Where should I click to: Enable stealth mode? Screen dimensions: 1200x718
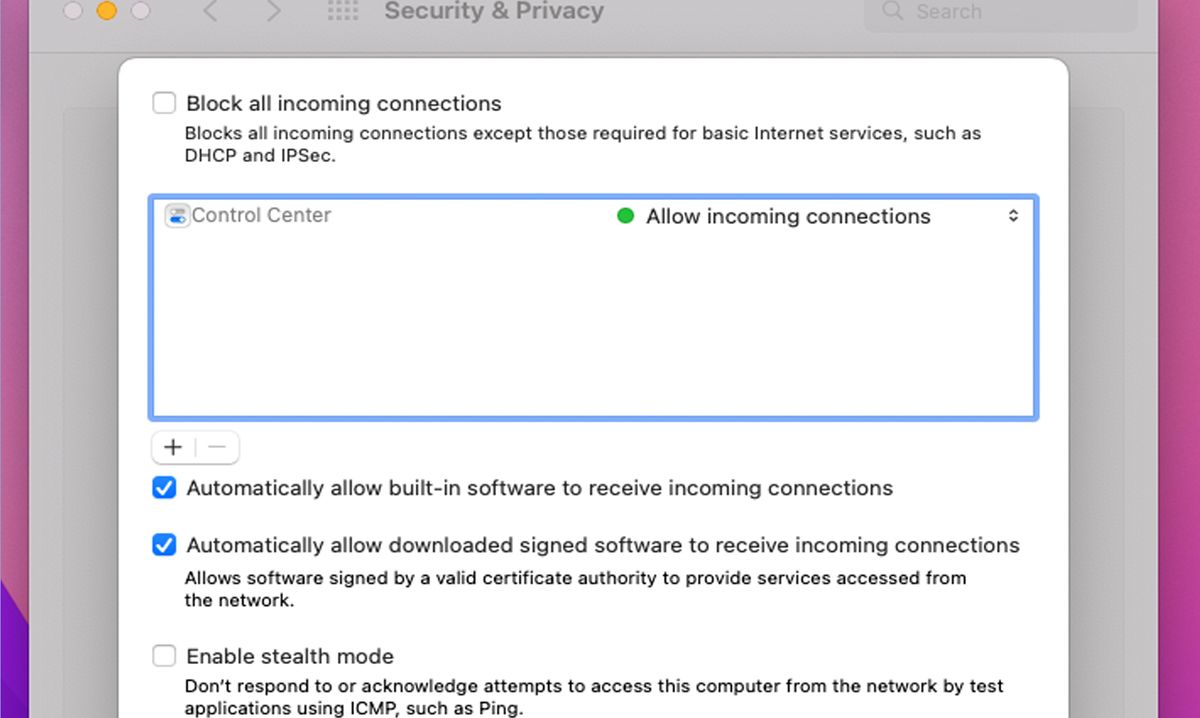[x=163, y=656]
